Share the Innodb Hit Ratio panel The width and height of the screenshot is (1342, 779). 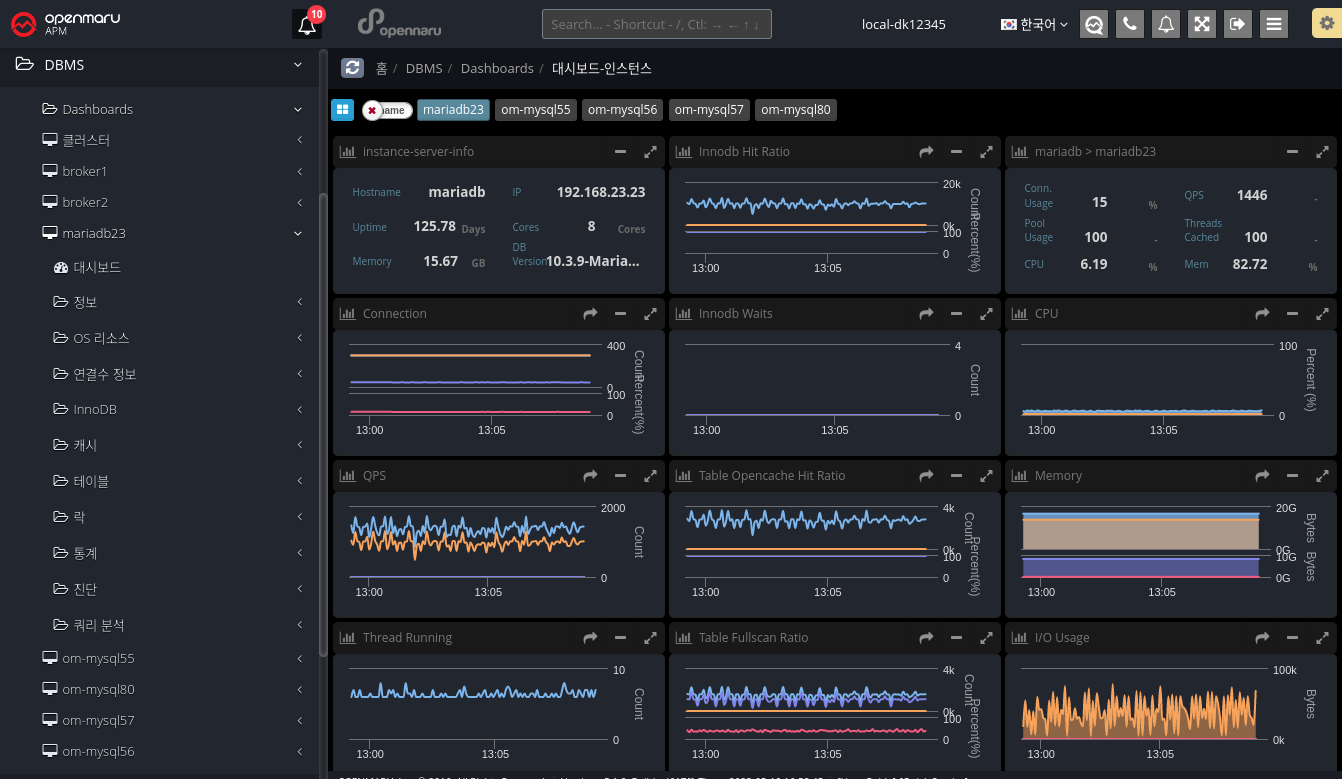[926, 152]
